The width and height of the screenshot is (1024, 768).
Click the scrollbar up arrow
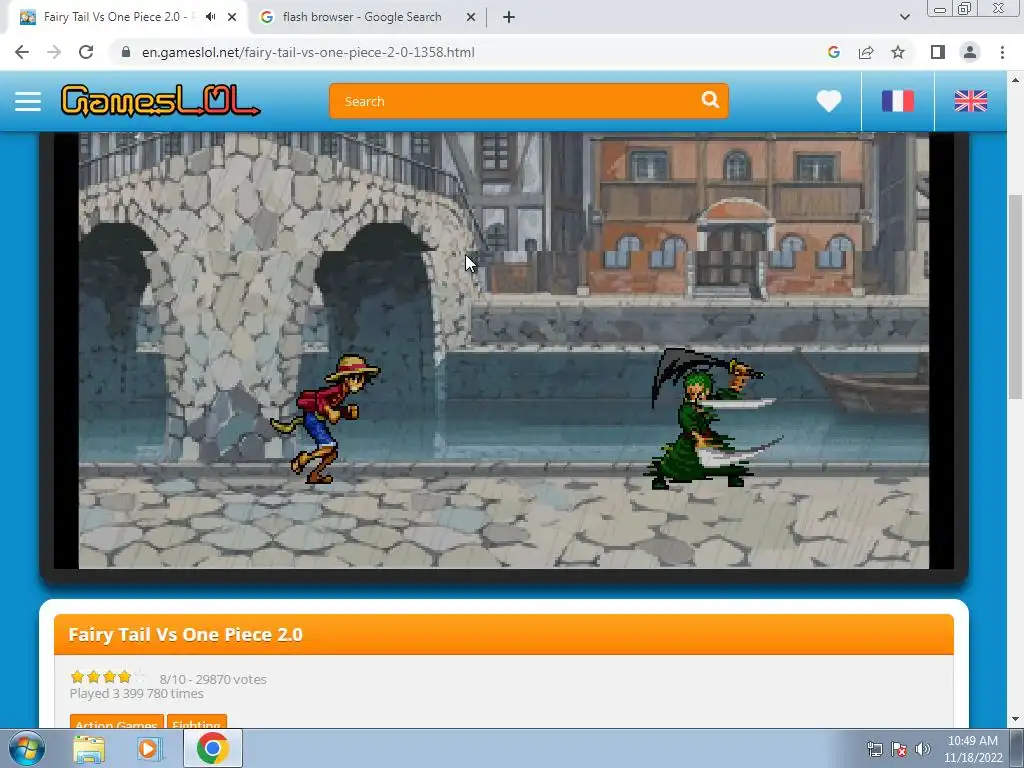(x=1015, y=80)
